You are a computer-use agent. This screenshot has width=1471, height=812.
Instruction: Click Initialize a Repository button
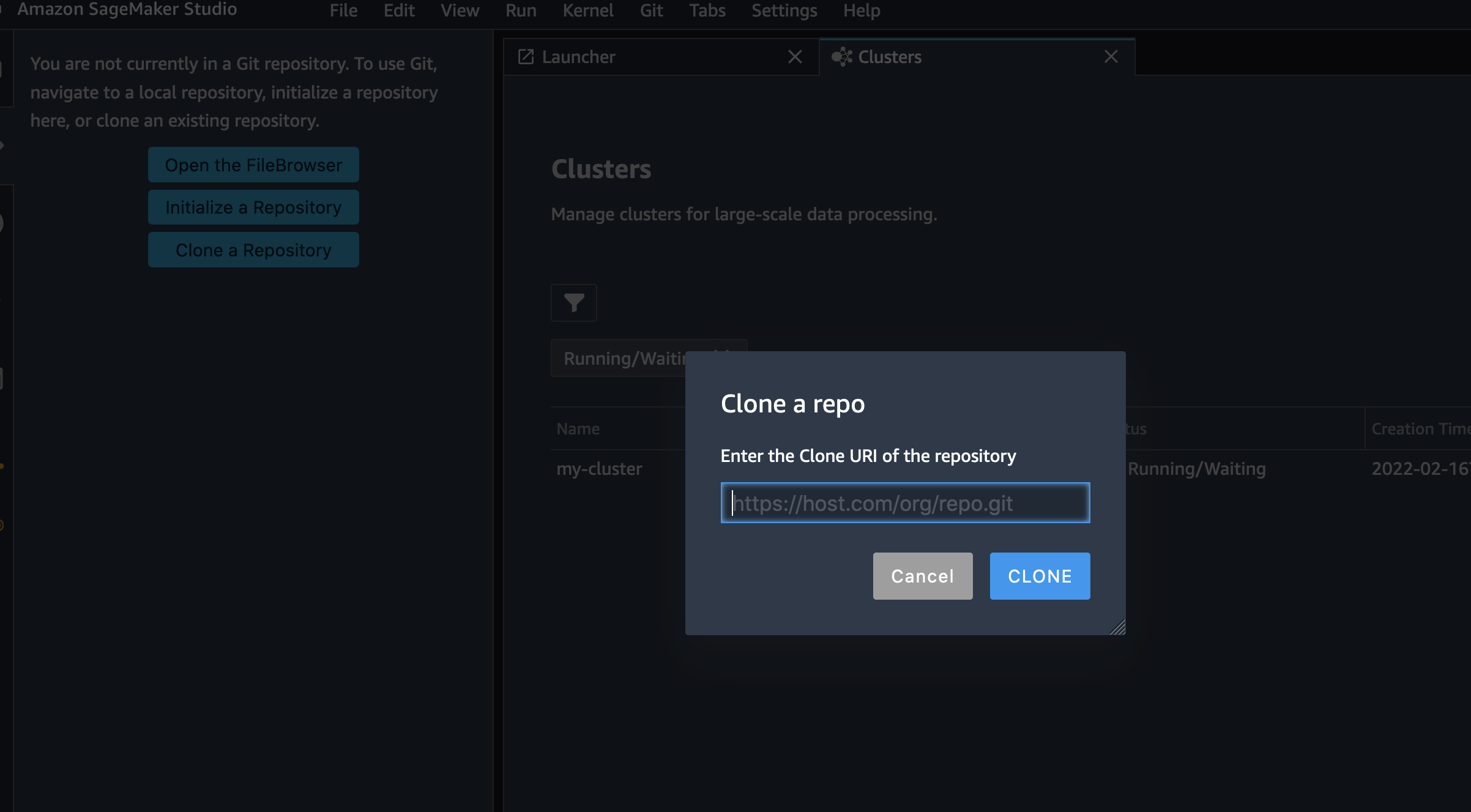(x=253, y=207)
